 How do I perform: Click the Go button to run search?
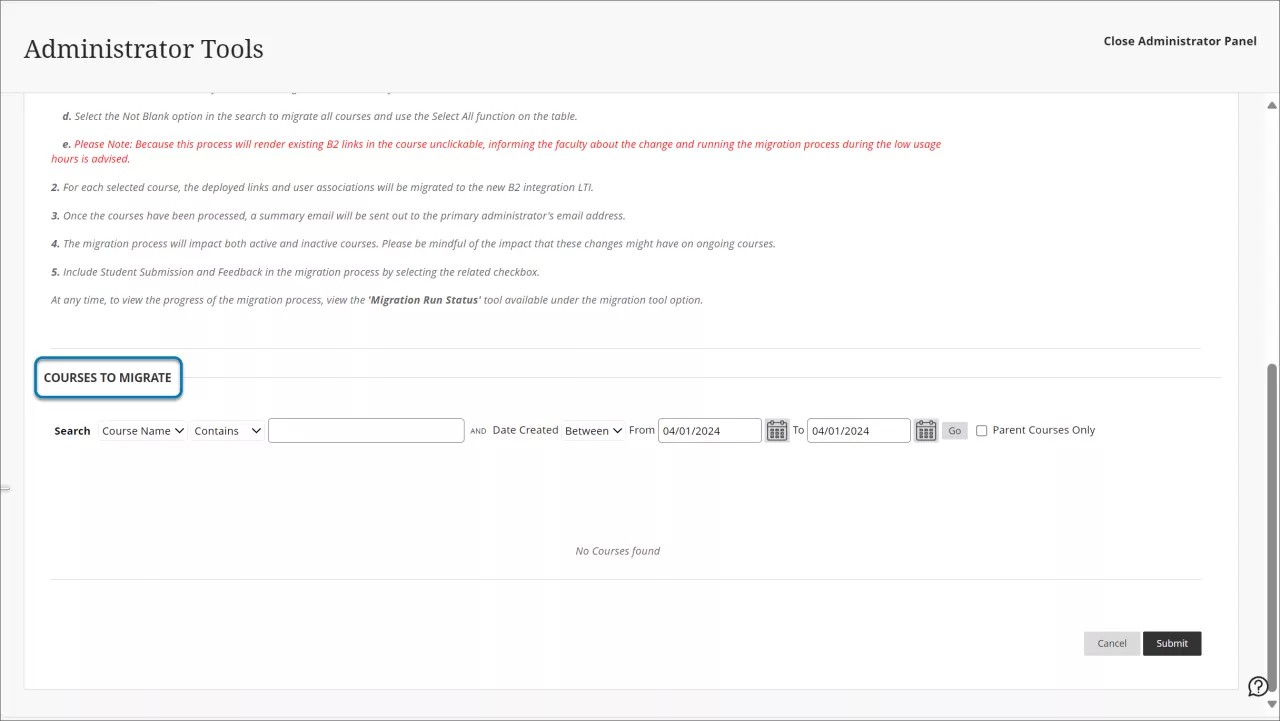[954, 430]
